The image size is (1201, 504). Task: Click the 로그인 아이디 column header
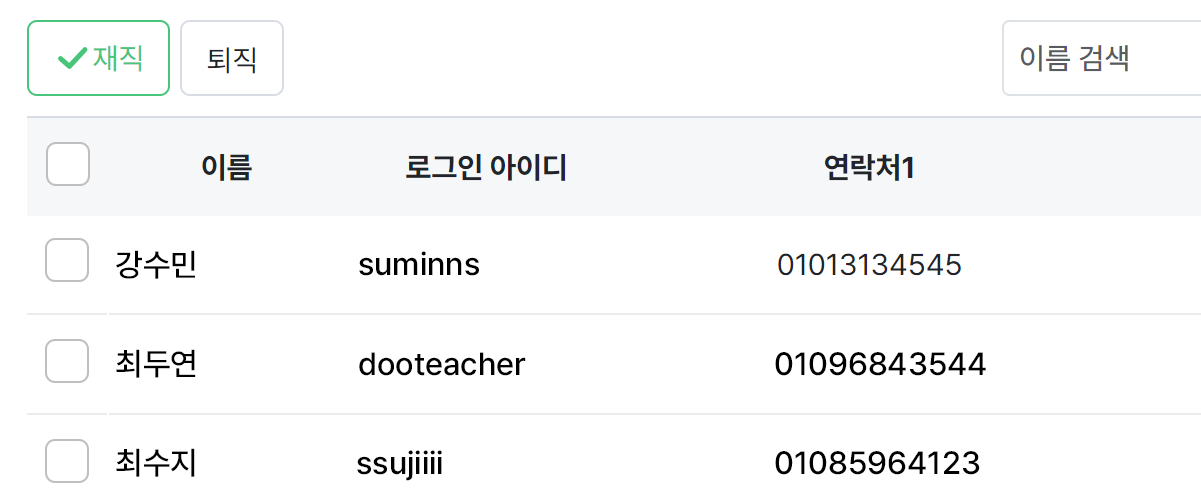pos(486,167)
